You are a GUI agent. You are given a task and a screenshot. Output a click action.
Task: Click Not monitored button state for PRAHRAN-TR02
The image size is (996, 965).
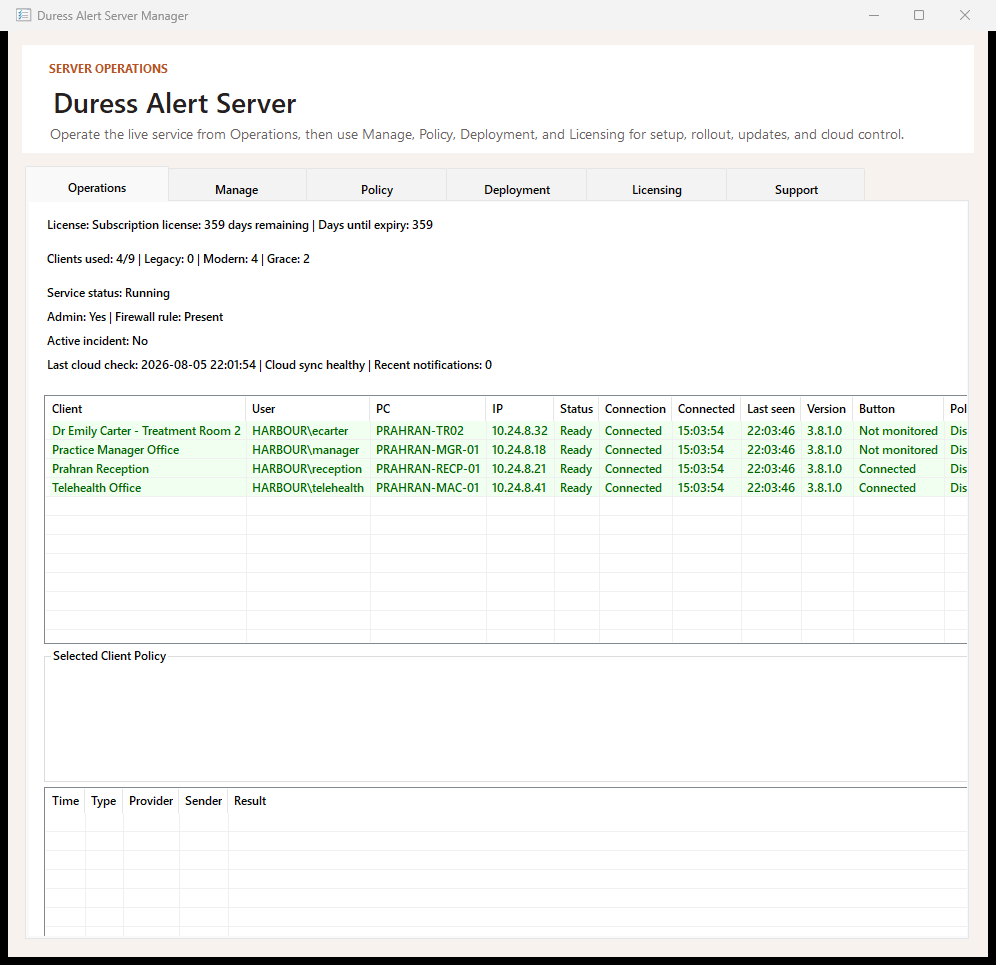[898, 431]
